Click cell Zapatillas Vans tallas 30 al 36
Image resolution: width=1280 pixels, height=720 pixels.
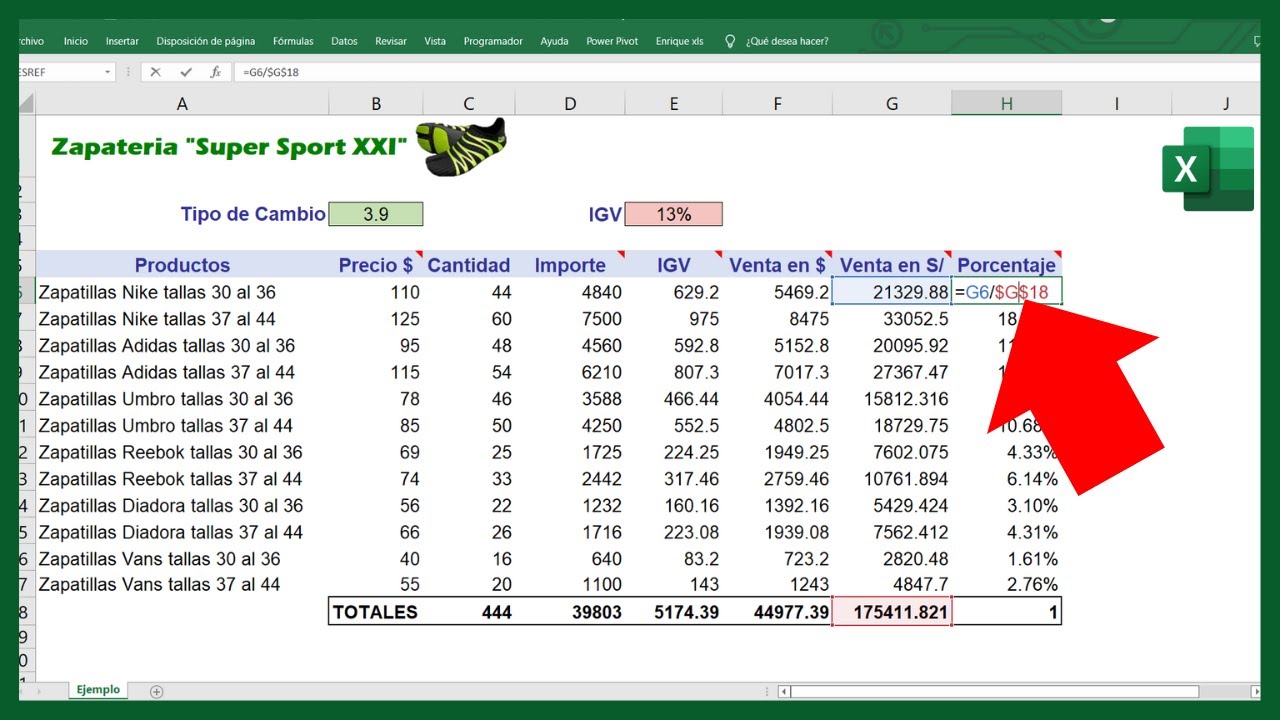pyautogui.click(x=182, y=559)
